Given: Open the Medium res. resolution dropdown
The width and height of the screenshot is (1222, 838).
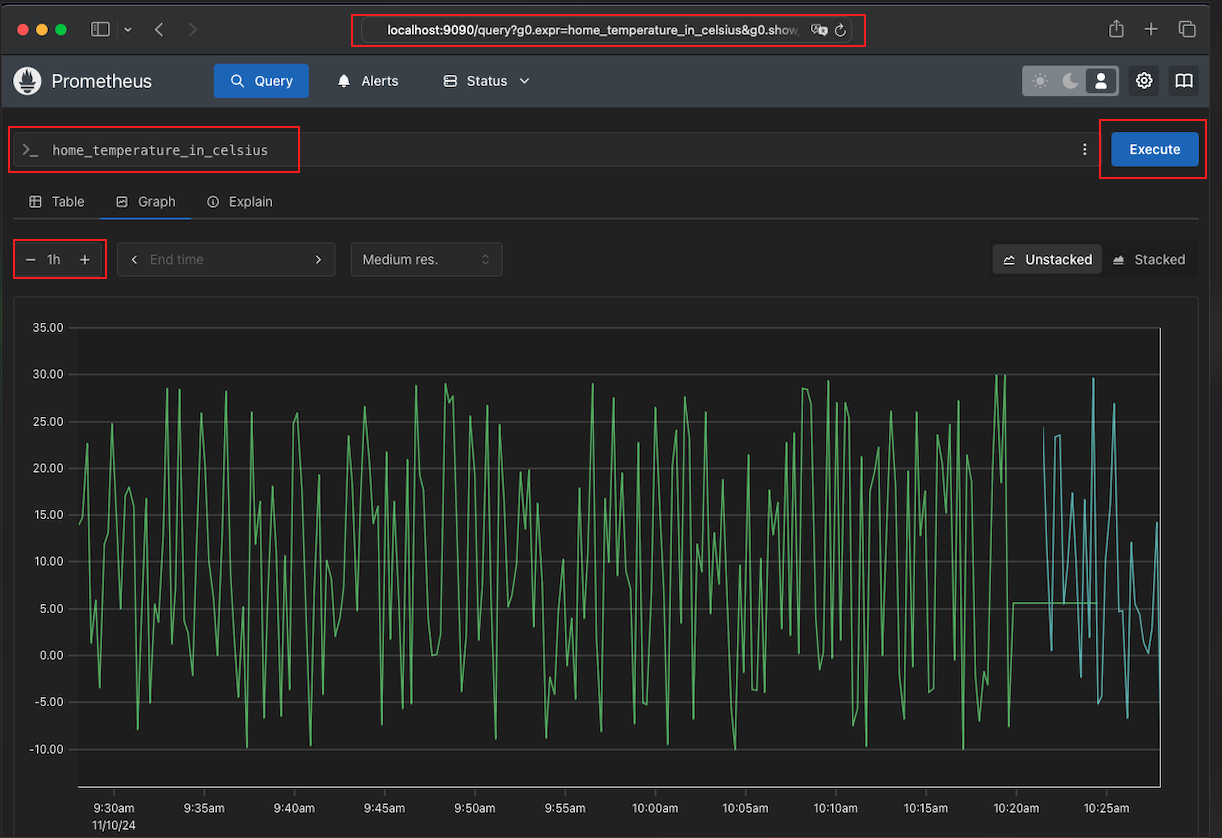Looking at the screenshot, I should coord(426,259).
